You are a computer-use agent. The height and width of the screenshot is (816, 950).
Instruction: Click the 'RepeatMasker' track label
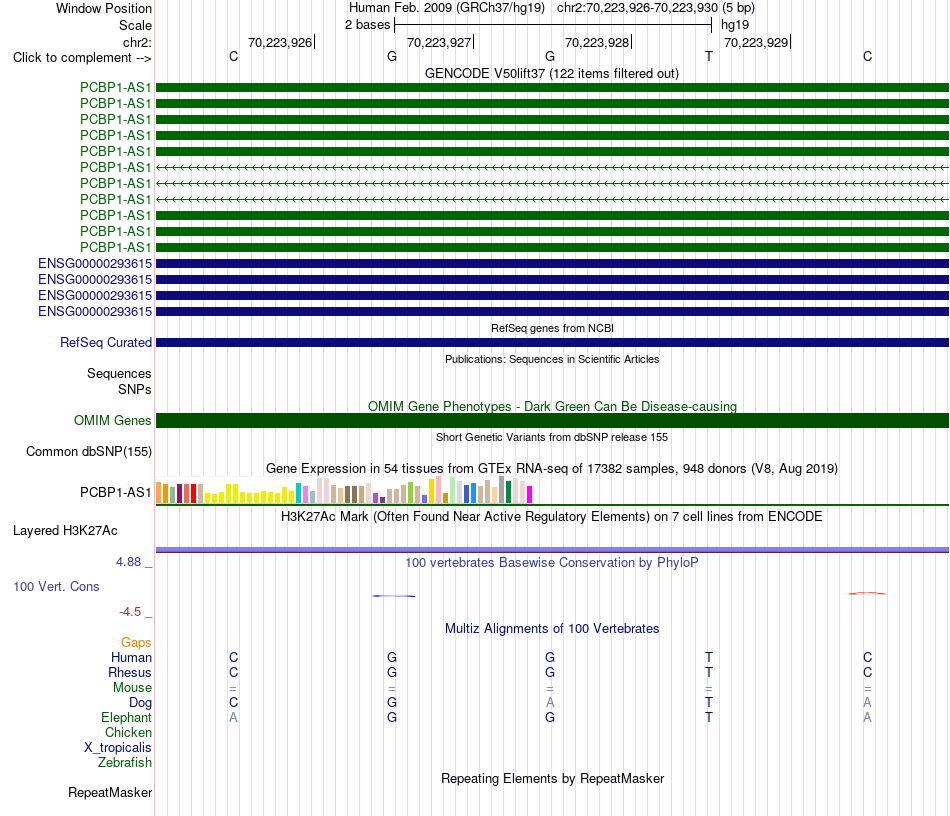pyautogui.click(x=110, y=792)
